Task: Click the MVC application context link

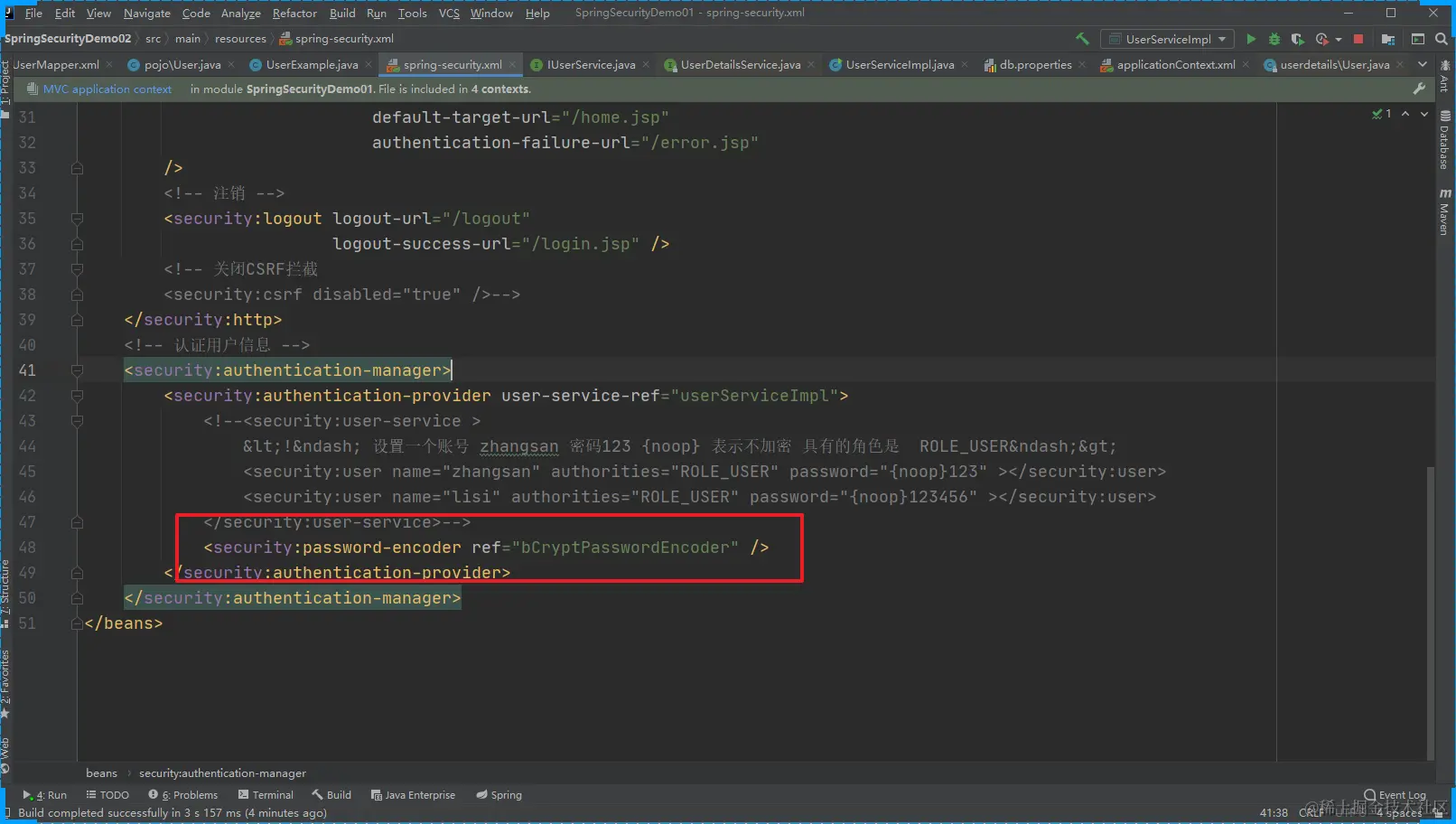Action: [107, 89]
